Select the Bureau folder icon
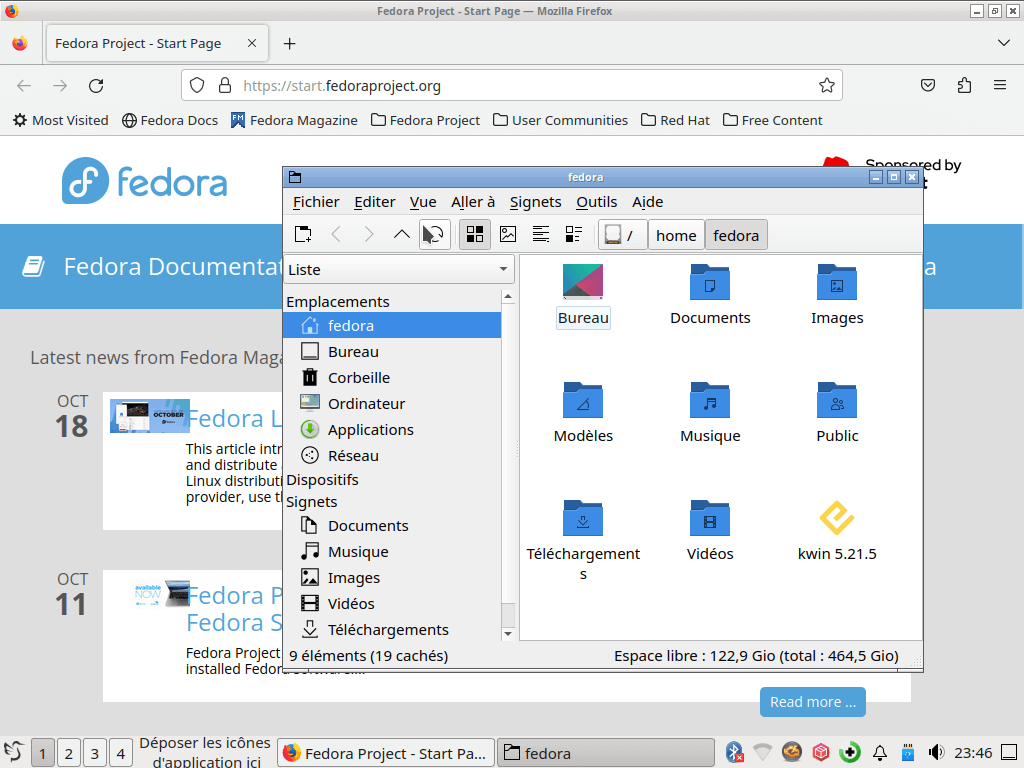This screenshot has height=768, width=1024. (x=583, y=281)
